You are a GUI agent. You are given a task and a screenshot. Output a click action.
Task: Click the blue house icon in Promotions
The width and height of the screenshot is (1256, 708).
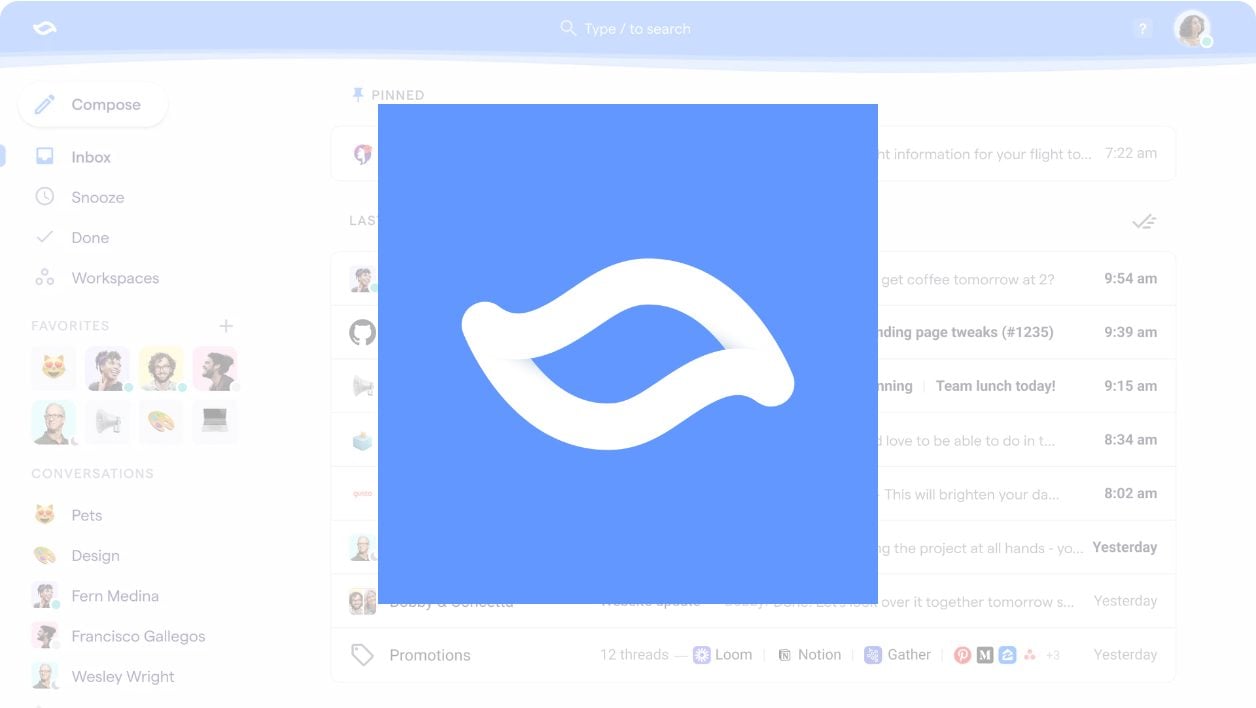[1007, 655]
